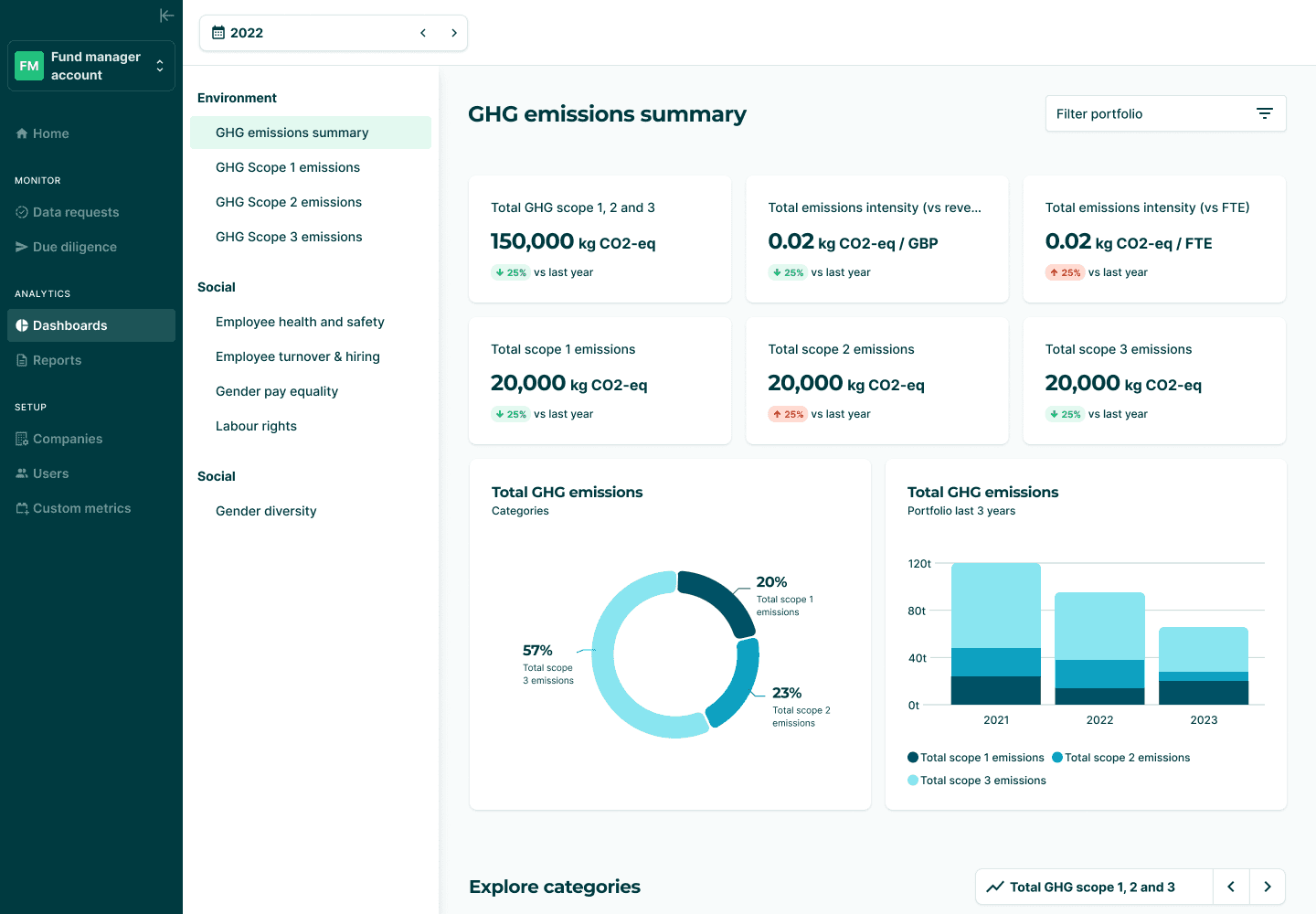Click the trend line chart icon
This screenshot has height=914, width=1316.
[995, 887]
